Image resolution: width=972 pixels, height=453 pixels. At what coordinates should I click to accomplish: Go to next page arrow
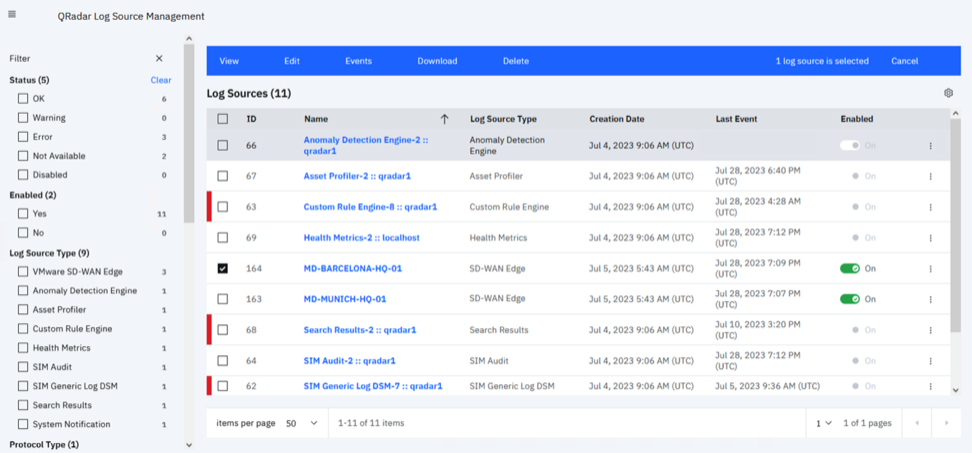tap(946, 423)
